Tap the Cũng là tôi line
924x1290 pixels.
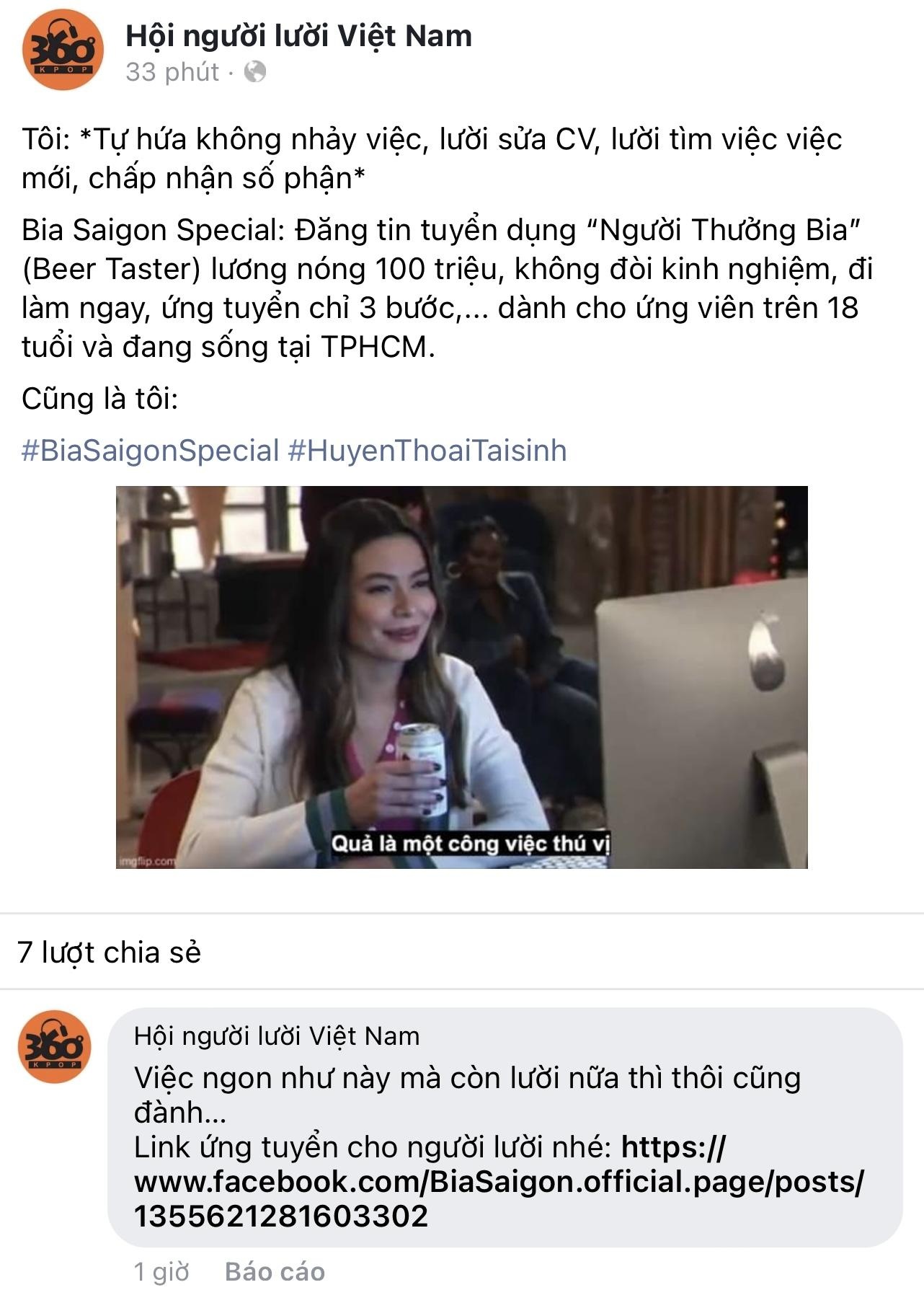point(99,399)
